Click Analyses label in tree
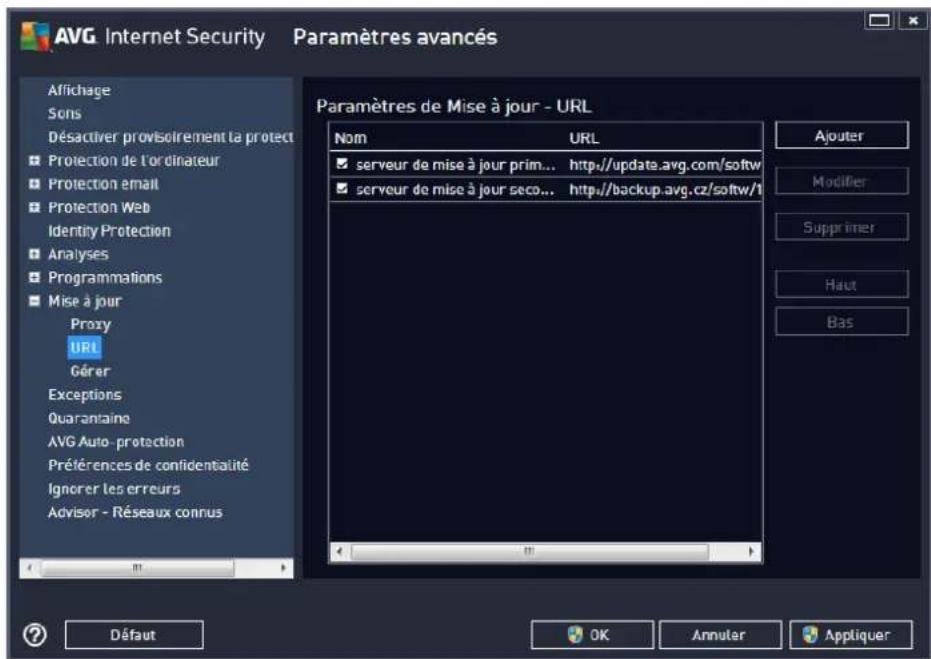Screen dimensions: 931x659 click(x=78, y=254)
